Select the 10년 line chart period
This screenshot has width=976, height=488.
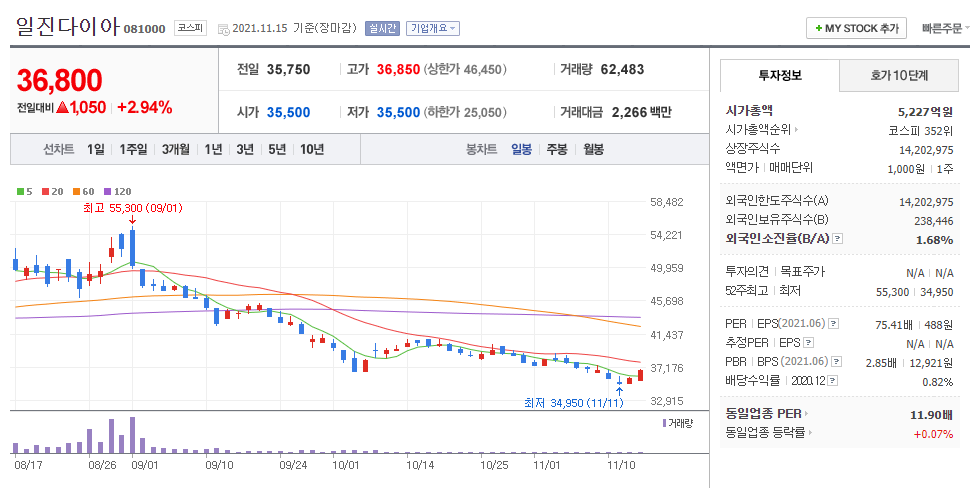(x=312, y=149)
